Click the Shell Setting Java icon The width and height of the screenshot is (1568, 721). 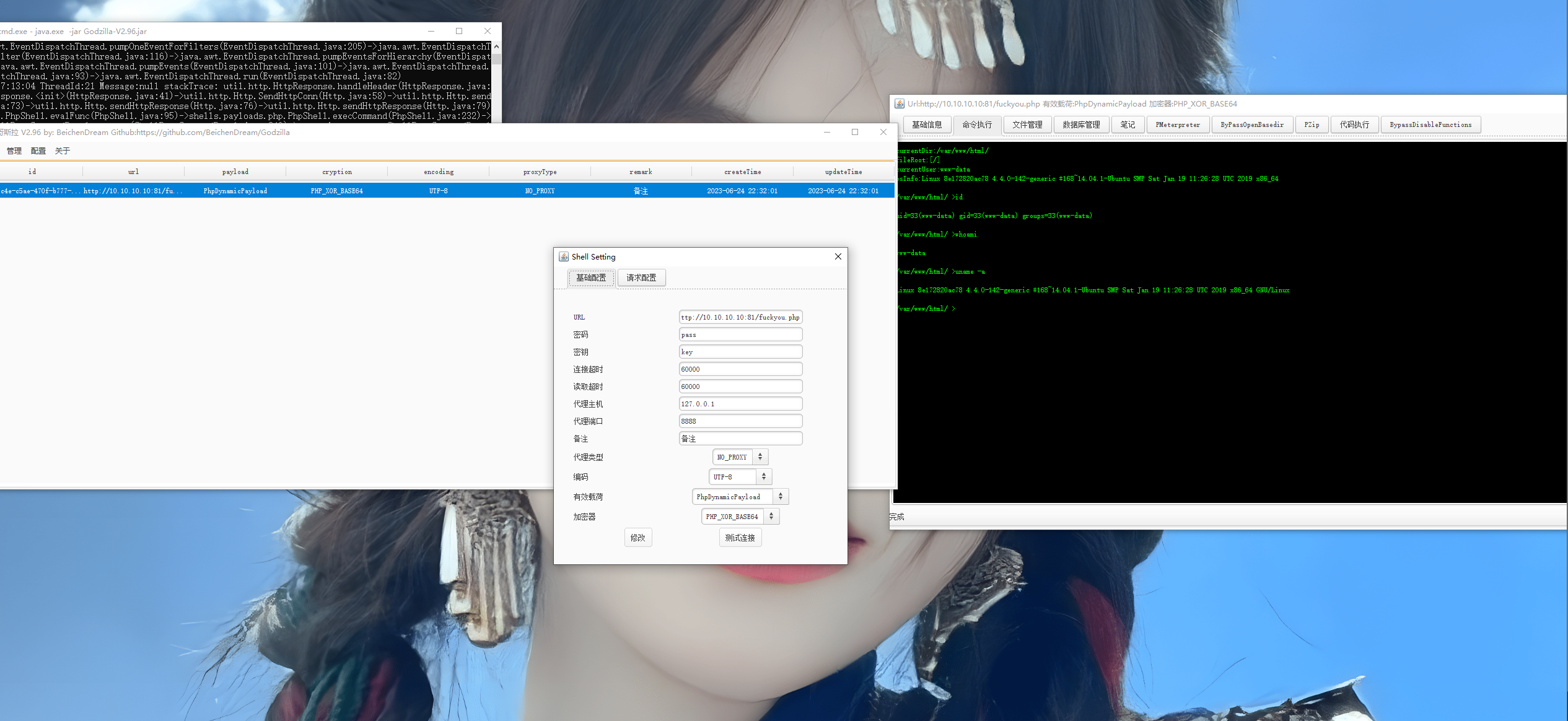click(x=564, y=256)
